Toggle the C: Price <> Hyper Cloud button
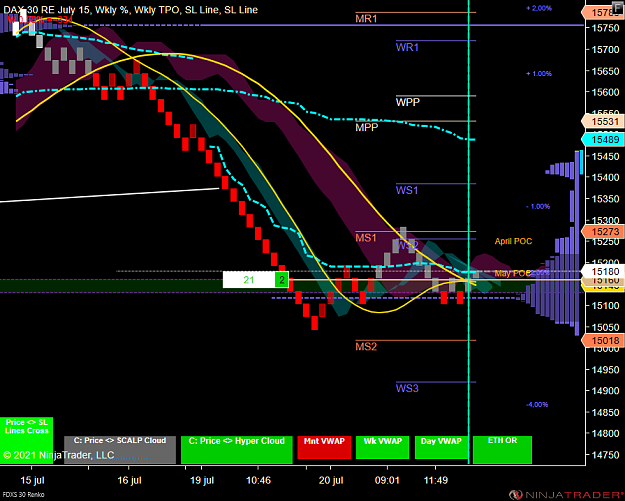625x501 pixels. (x=237, y=450)
